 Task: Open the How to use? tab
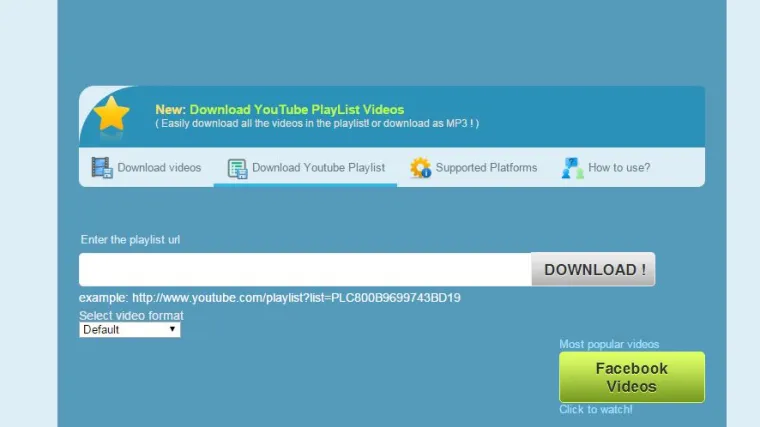606,168
